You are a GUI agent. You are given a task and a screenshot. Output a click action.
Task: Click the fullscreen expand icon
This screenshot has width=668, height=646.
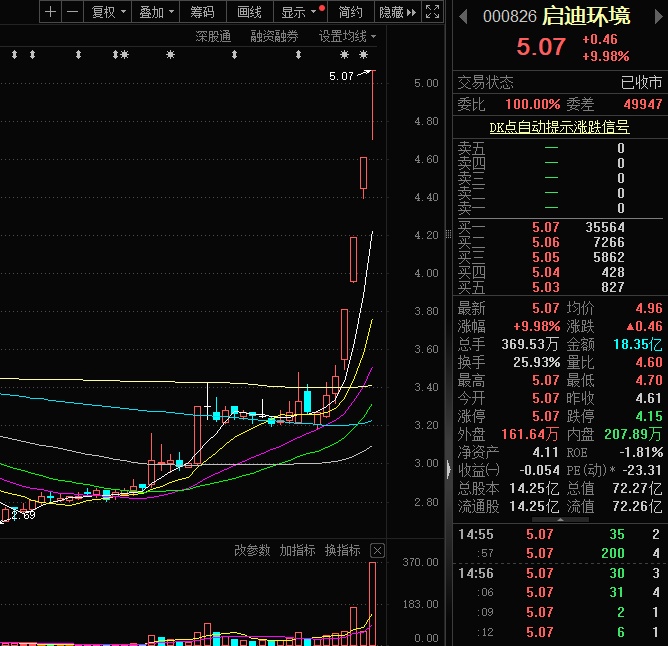pyautogui.click(x=432, y=12)
